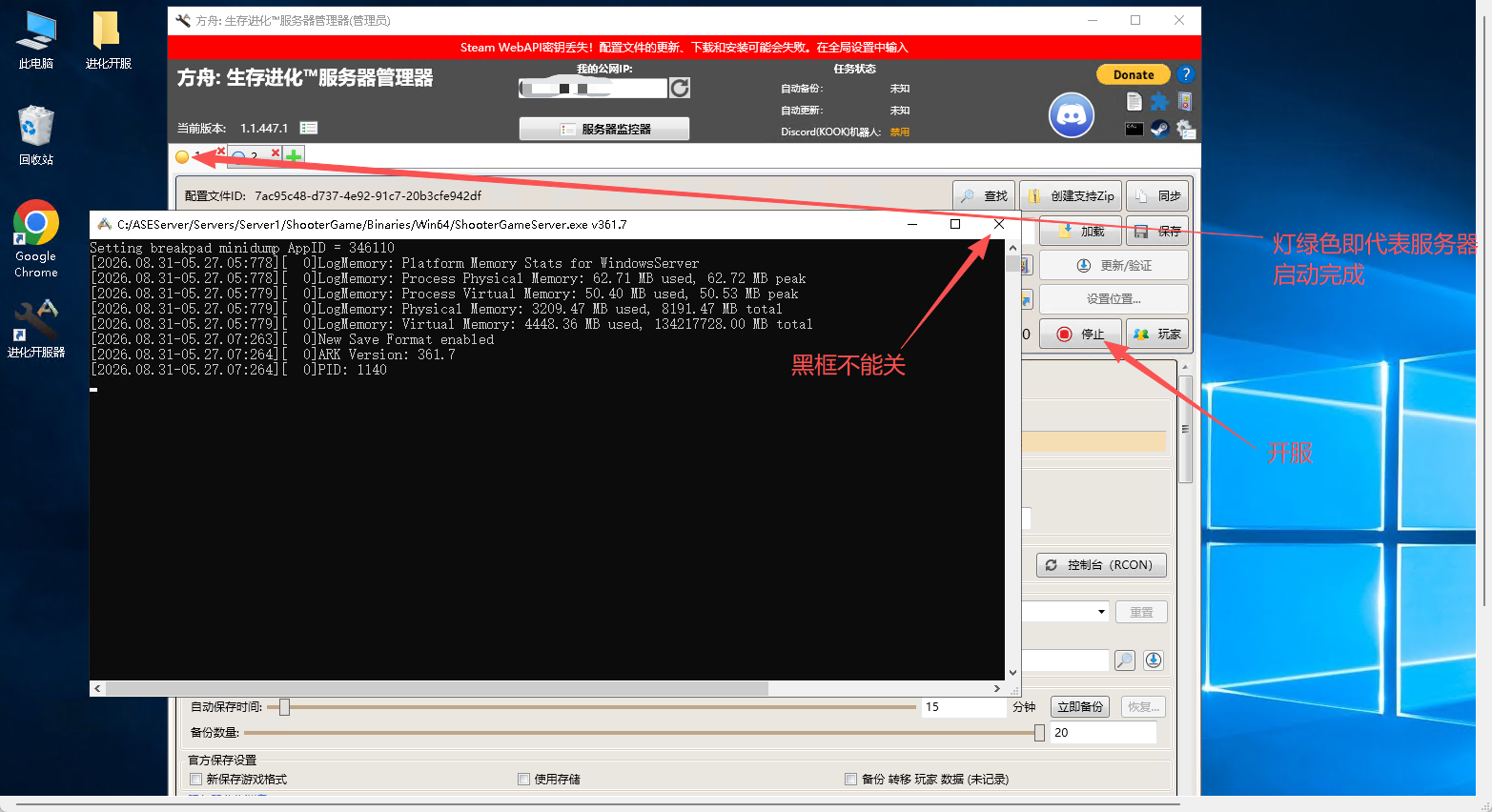Click the 禁用 Discord bot status text
This screenshot has height=812, width=1492.
point(900,132)
